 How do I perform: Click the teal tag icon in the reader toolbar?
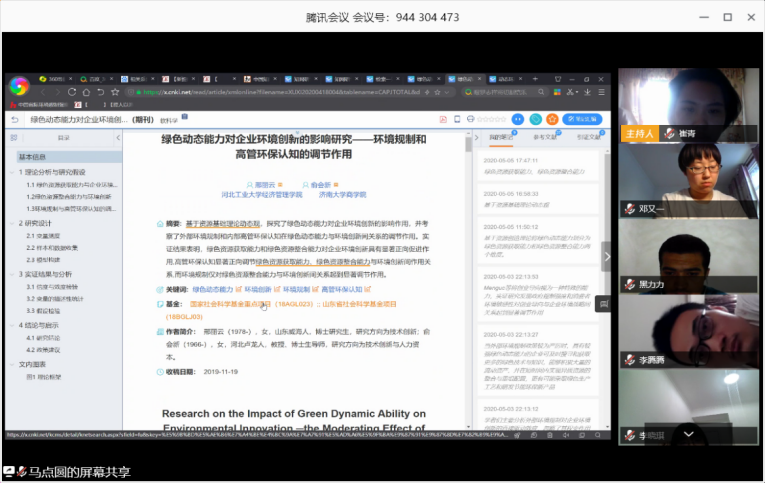click(535, 119)
